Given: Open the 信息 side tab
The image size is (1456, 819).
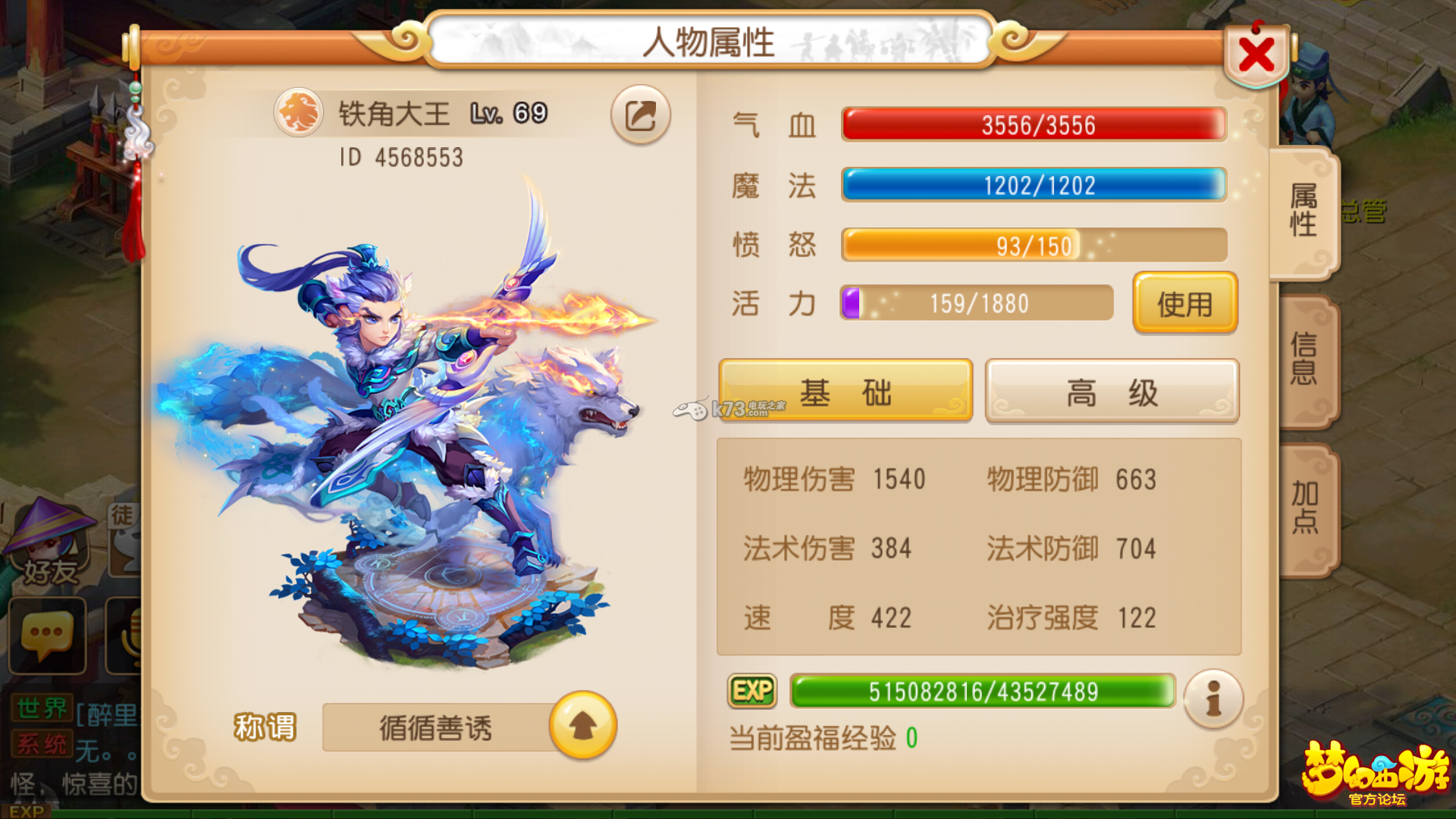Looking at the screenshot, I should [x=1306, y=359].
